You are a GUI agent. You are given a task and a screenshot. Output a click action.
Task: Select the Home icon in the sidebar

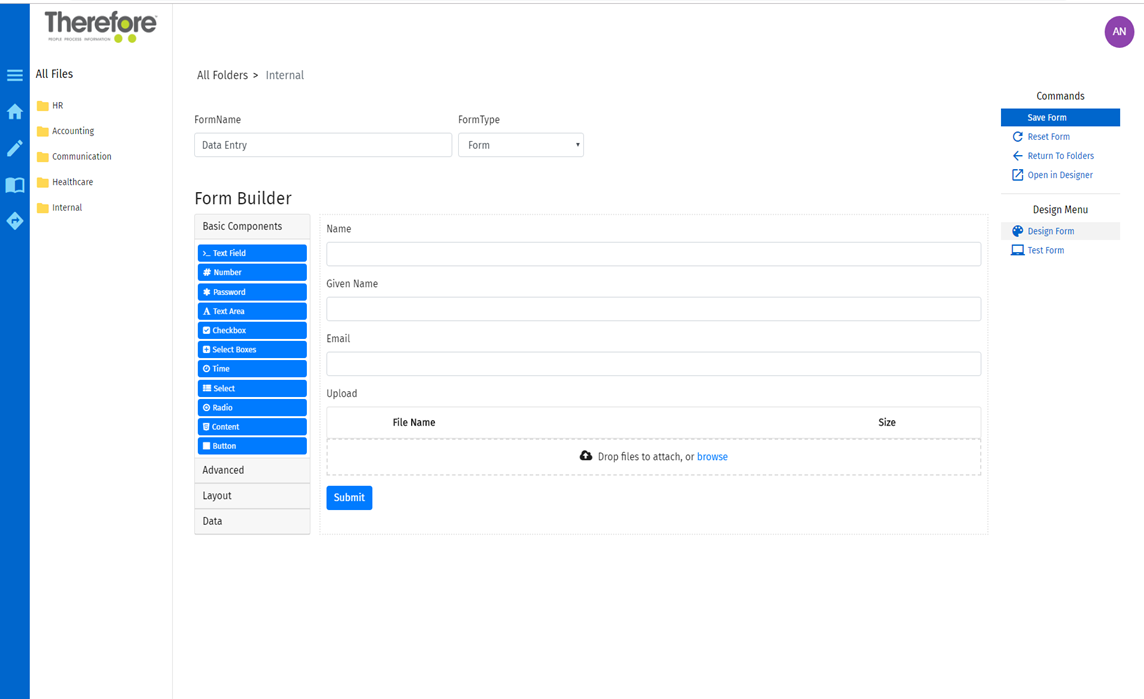[x=14, y=111]
